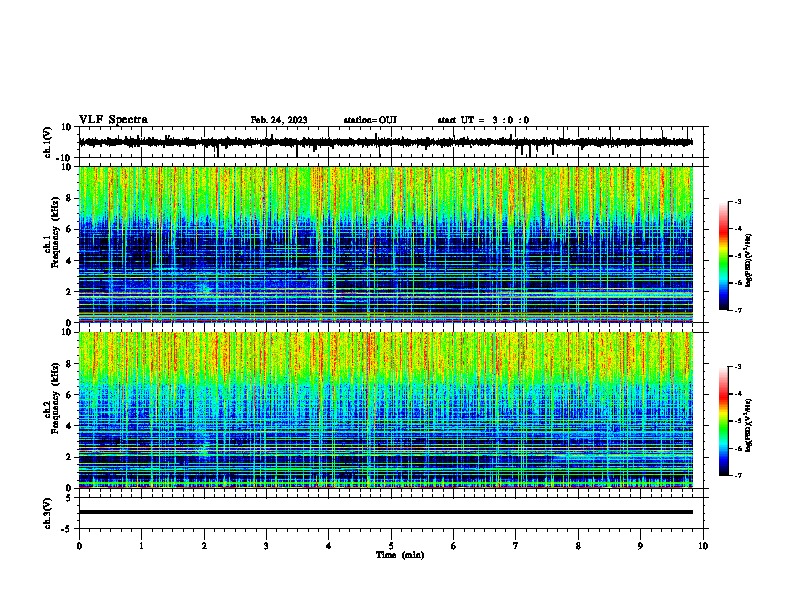The width and height of the screenshot is (792, 612).
Task: Click inside the ch.2 spectrogram plot
Action: (386, 410)
